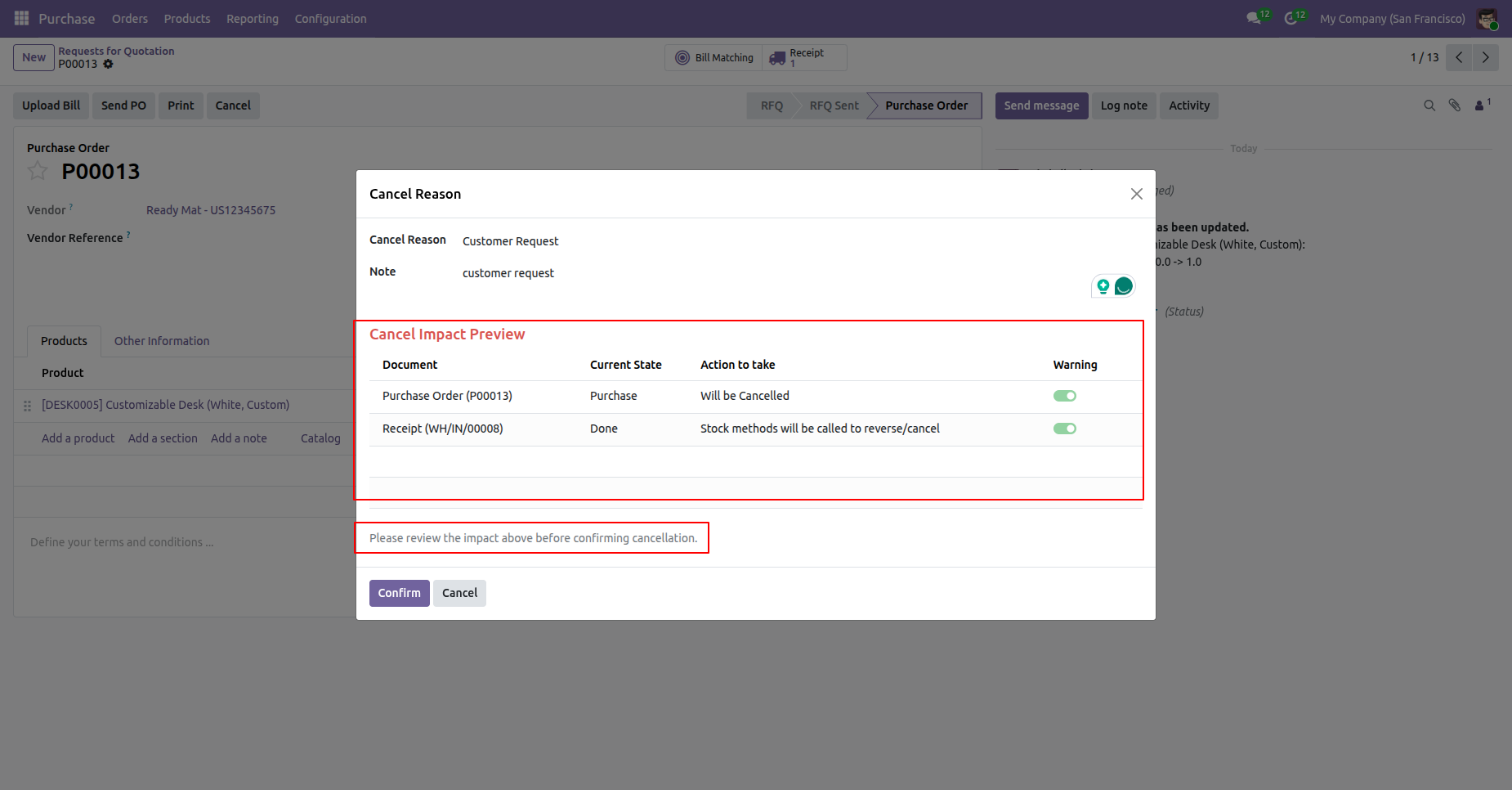The height and width of the screenshot is (790, 1512).
Task: Click the Print button
Action: click(181, 105)
